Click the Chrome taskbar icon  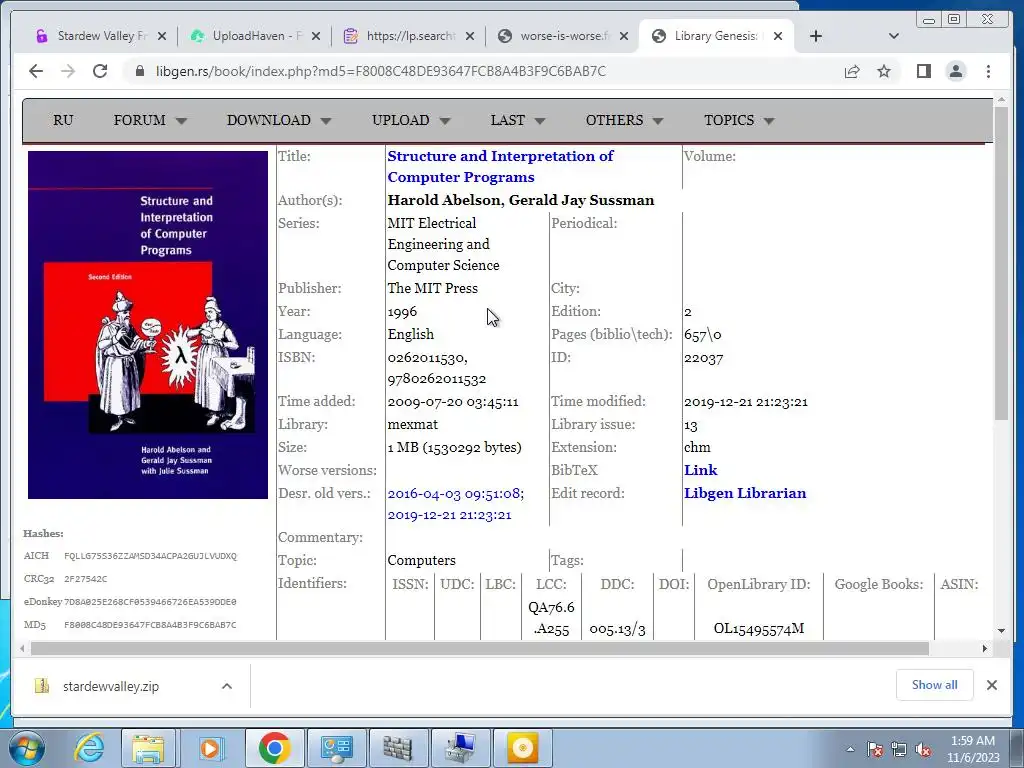pos(274,748)
